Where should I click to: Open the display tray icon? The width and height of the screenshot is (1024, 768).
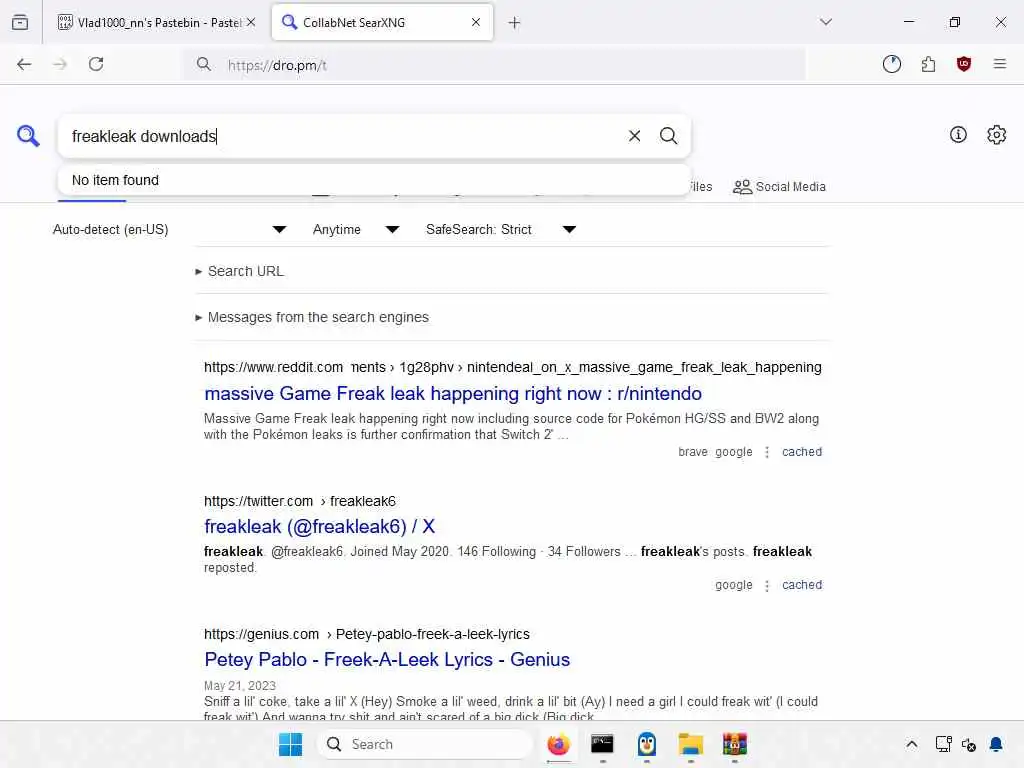click(943, 744)
